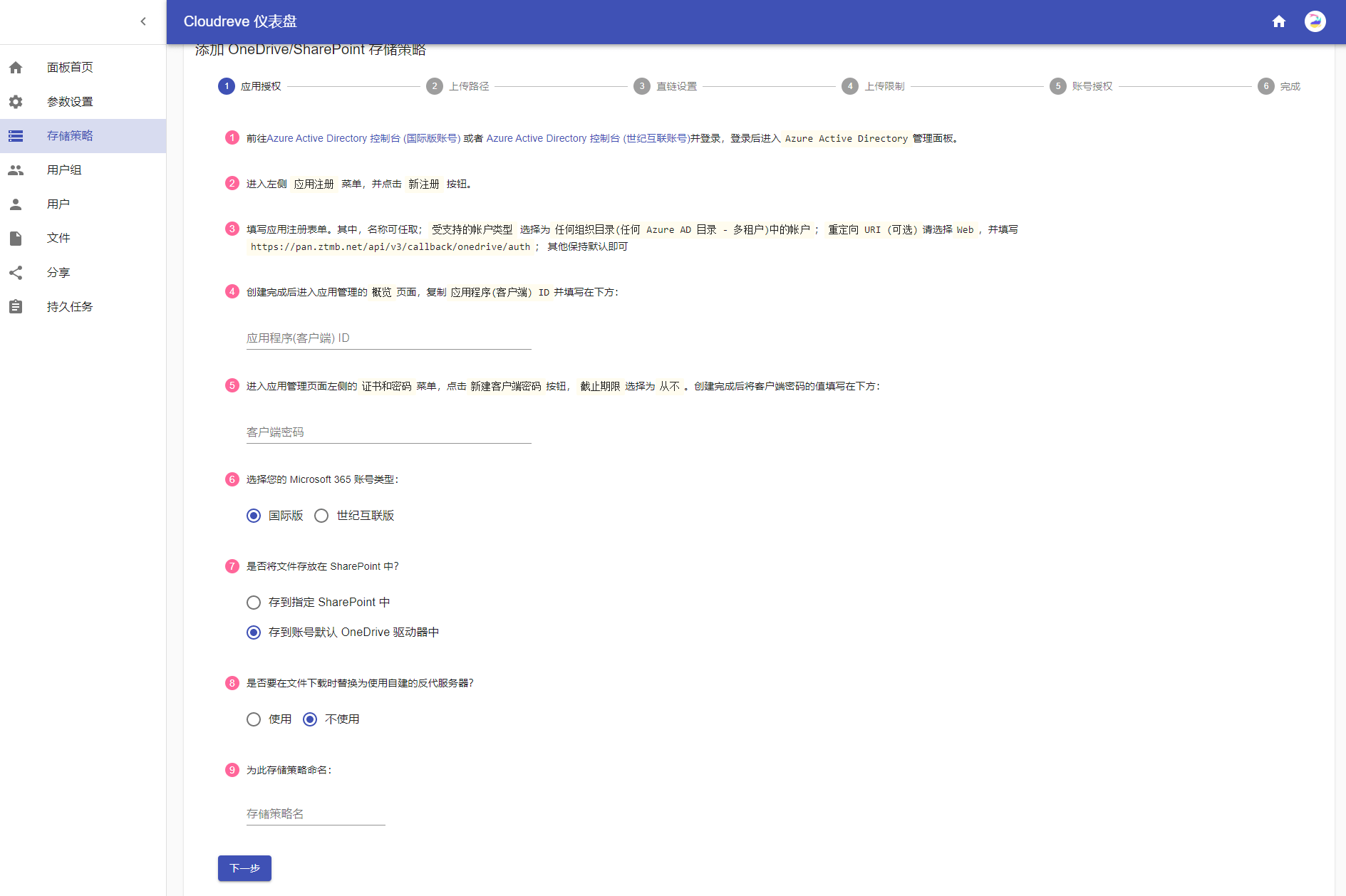Click the storage icon beside 存储策略

[16, 136]
